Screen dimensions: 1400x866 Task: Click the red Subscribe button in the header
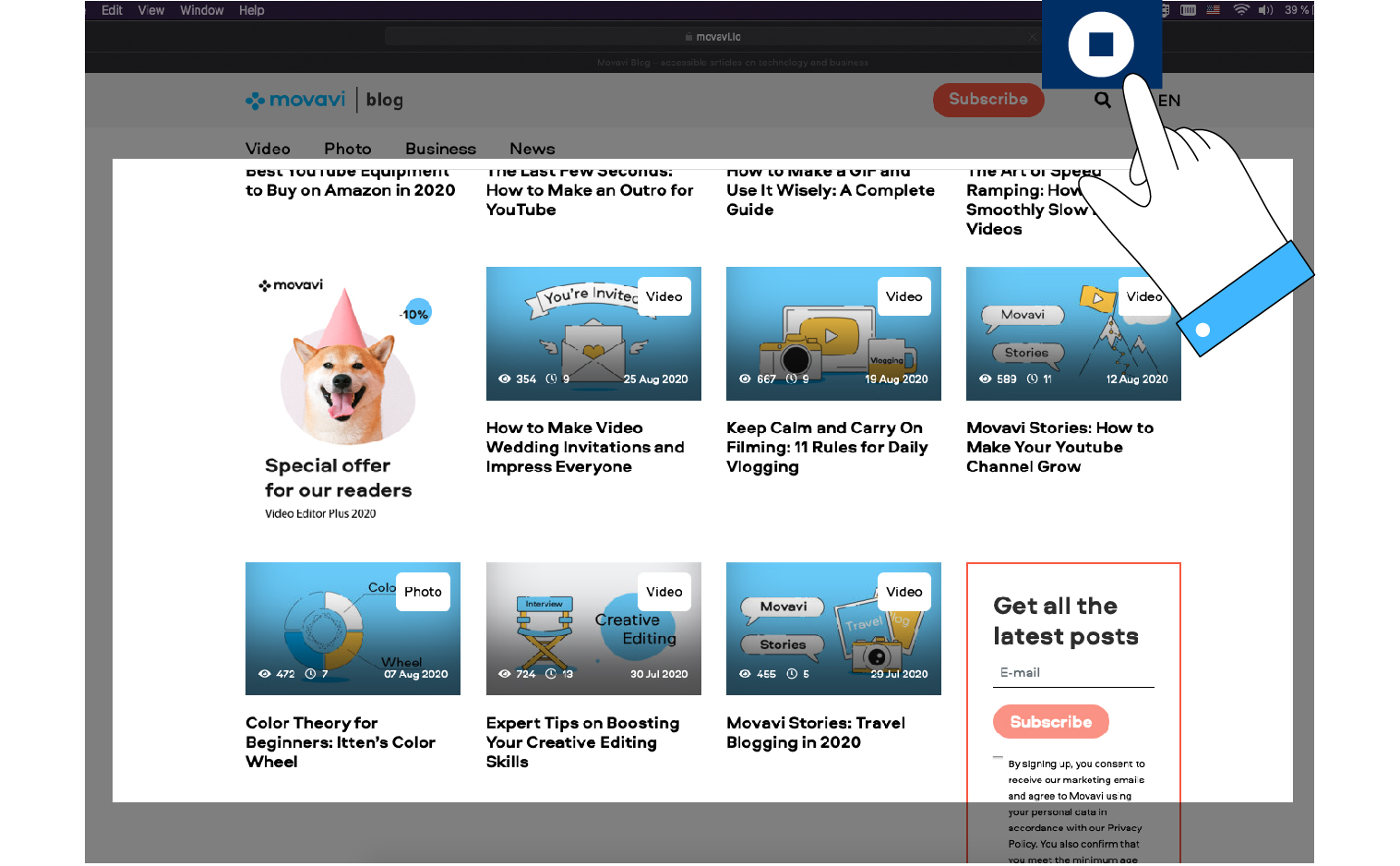pos(988,100)
